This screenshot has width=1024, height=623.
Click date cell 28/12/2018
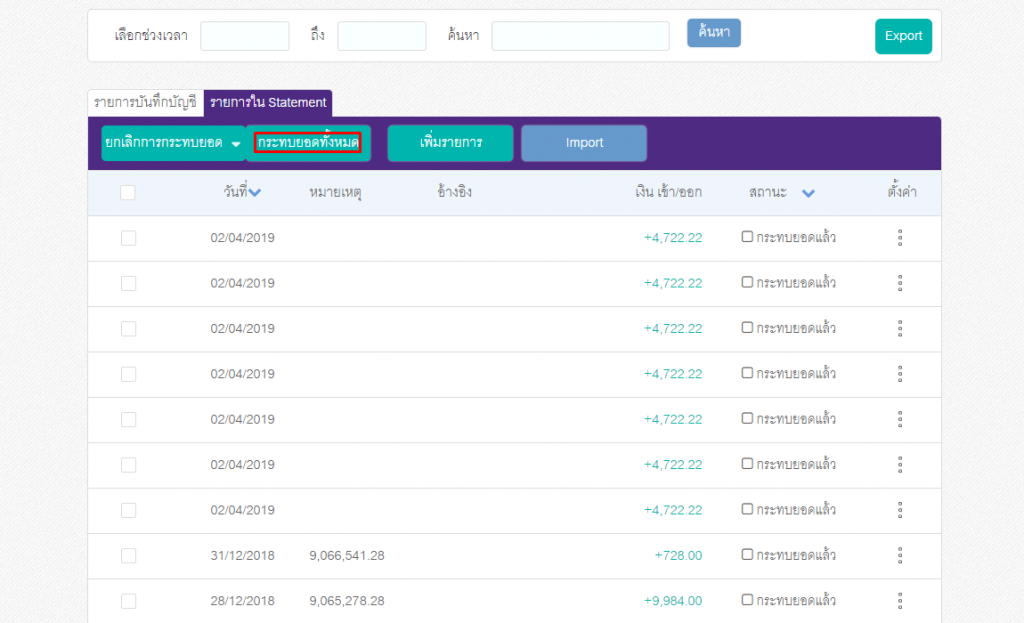(x=242, y=601)
